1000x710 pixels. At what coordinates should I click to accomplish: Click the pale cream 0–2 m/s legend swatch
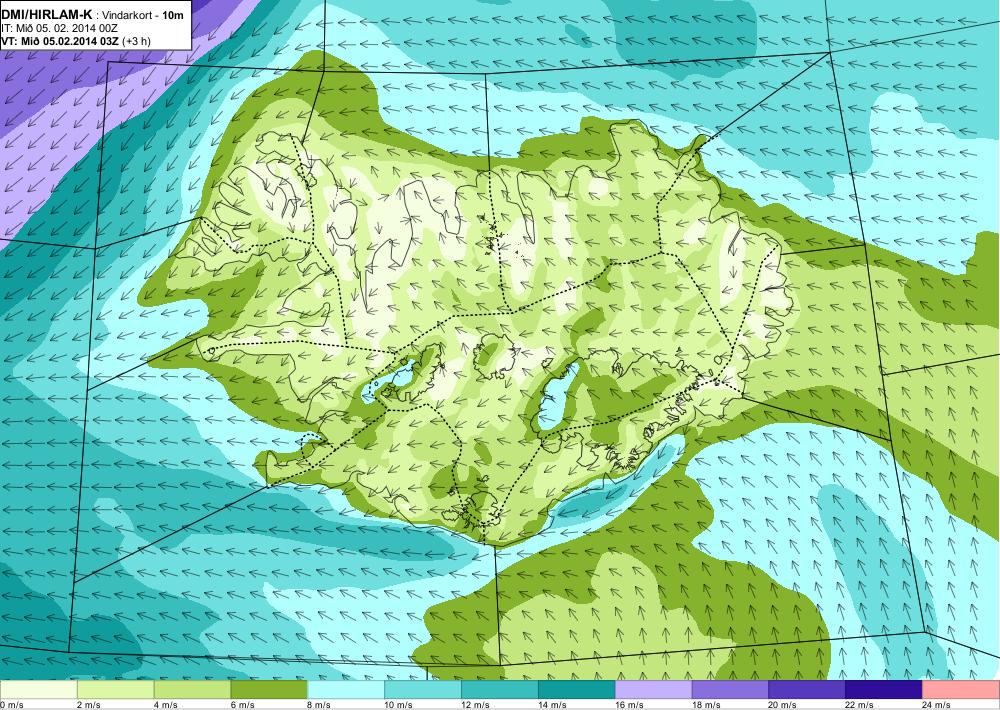tap(39, 690)
